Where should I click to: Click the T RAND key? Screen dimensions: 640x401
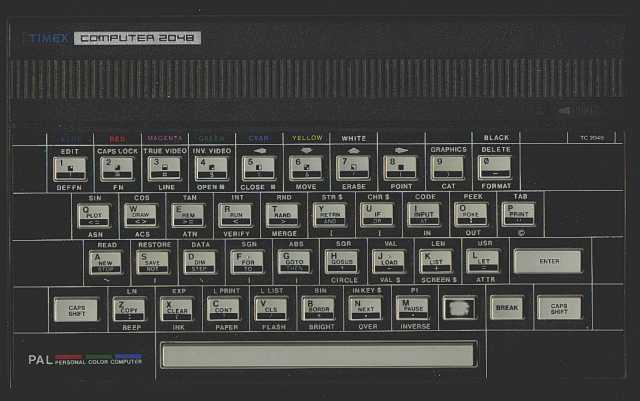pos(282,215)
